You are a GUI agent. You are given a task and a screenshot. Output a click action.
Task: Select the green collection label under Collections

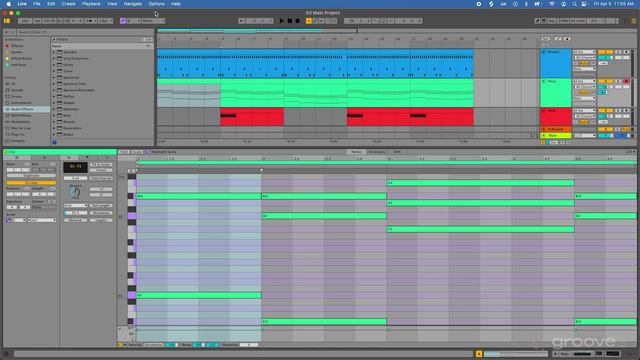point(18,65)
